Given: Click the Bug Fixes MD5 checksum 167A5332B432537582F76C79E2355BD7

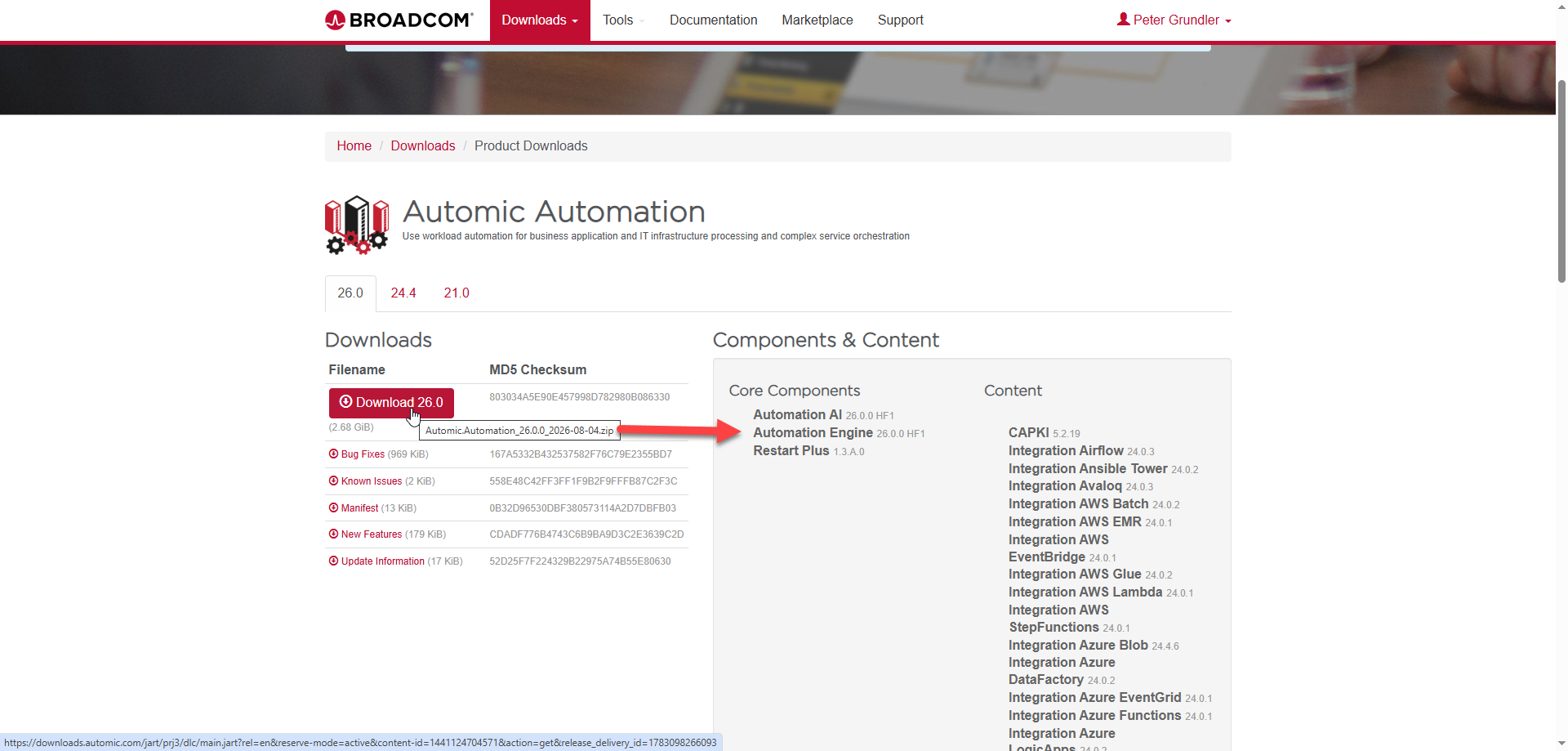Looking at the screenshot, I should (581, 454).
